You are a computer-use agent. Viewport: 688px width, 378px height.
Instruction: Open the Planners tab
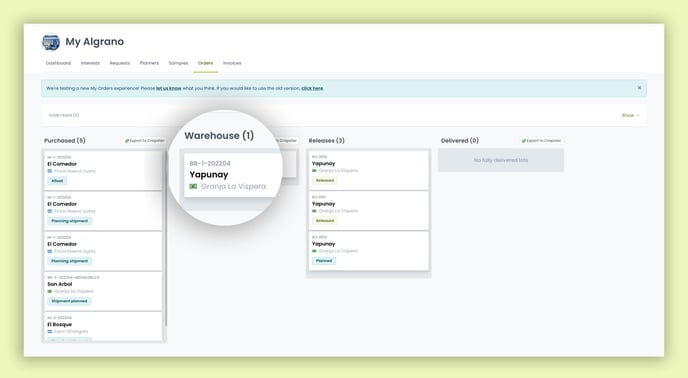pyautogui.click(x=149, y=63)
